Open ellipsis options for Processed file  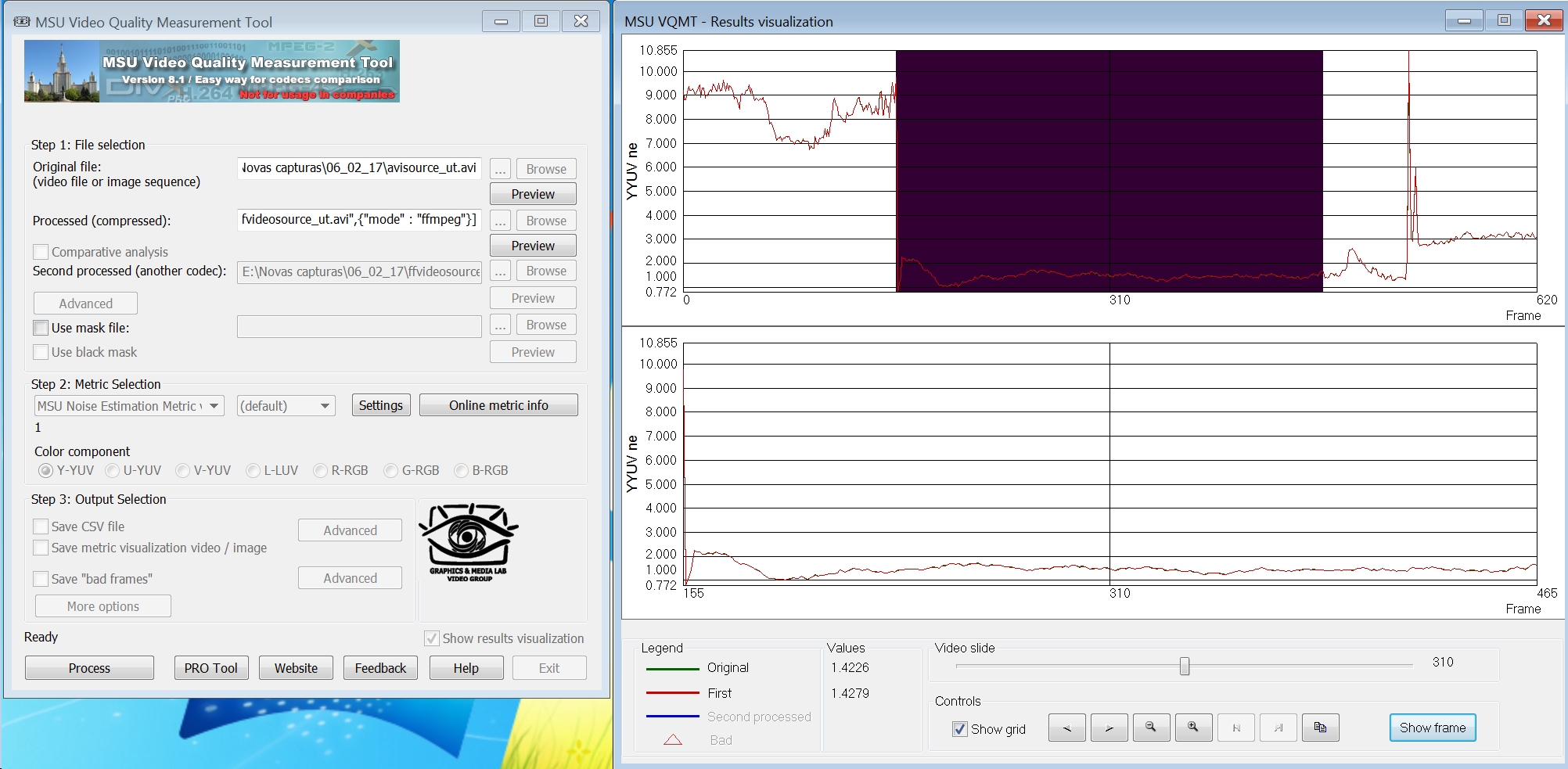click(501, 221)
